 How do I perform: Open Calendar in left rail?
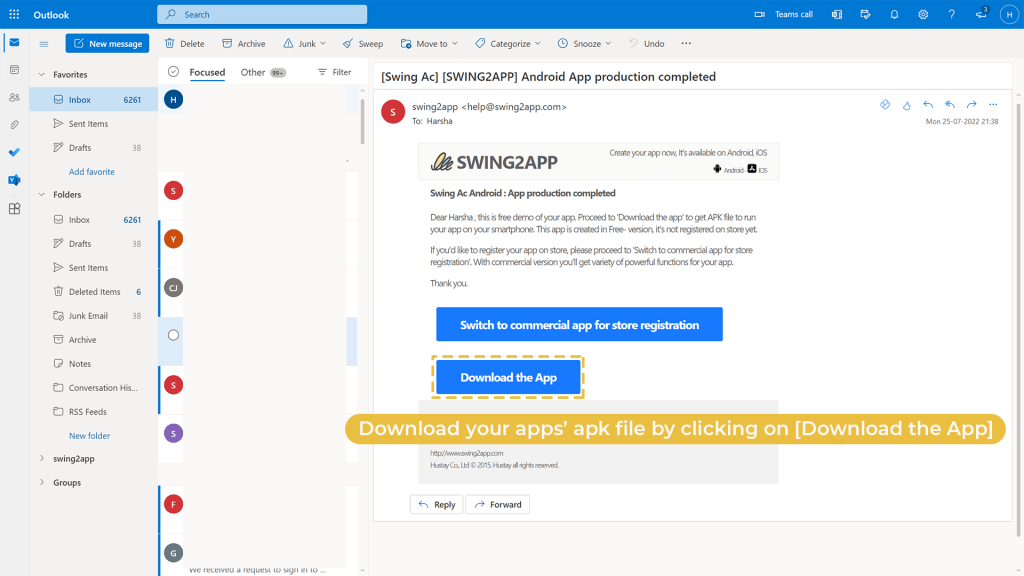pos(14,70)
